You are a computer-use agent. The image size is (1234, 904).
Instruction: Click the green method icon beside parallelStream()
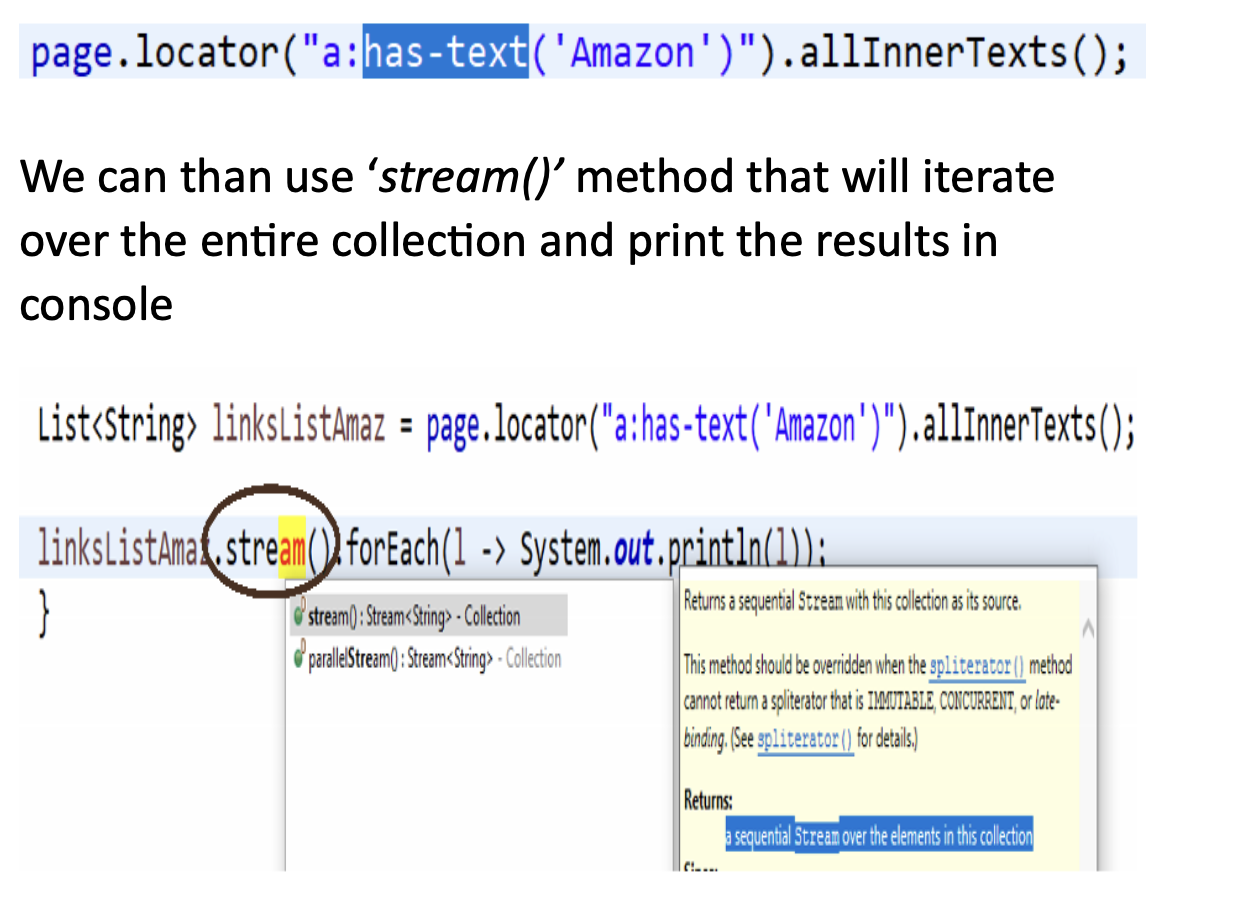pos(299,658)
